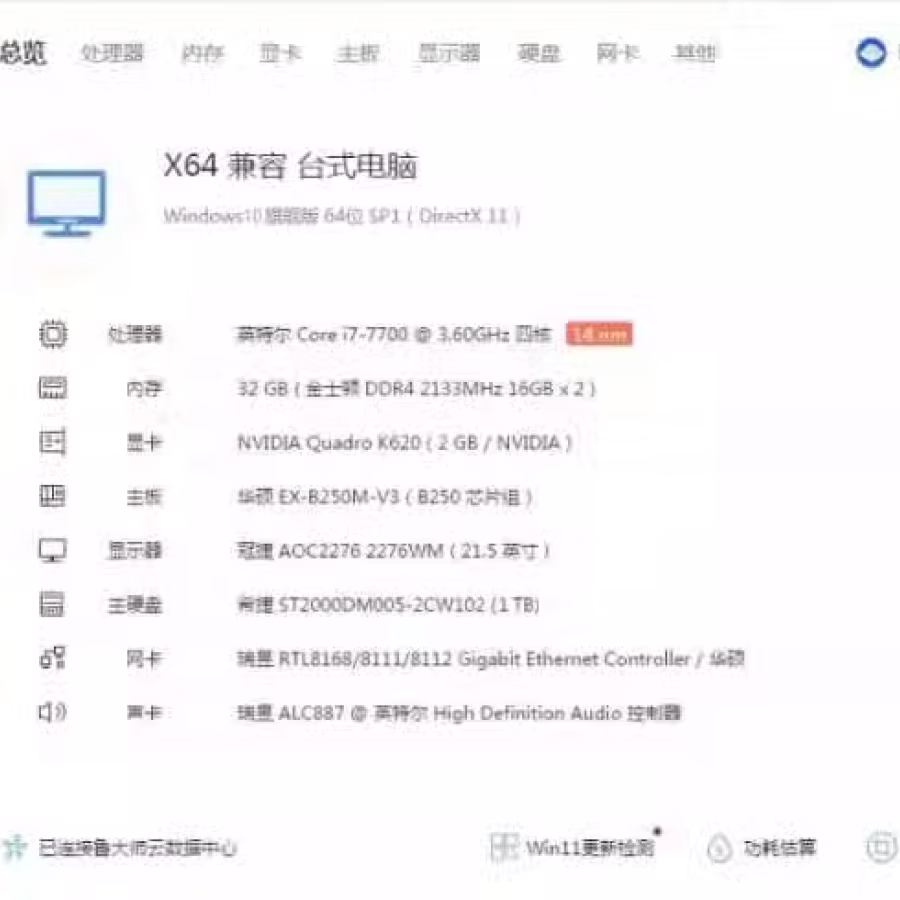Click the motherboard icon
This screenshot has width=900, height=900.
pyautogui.click(x=53, y=496)
